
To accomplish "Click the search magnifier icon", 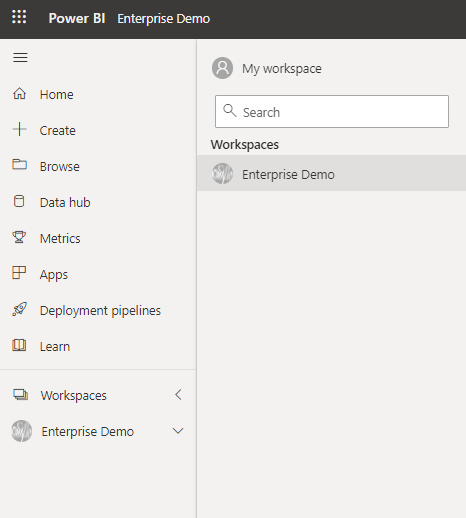I will (x=230, y=111).
